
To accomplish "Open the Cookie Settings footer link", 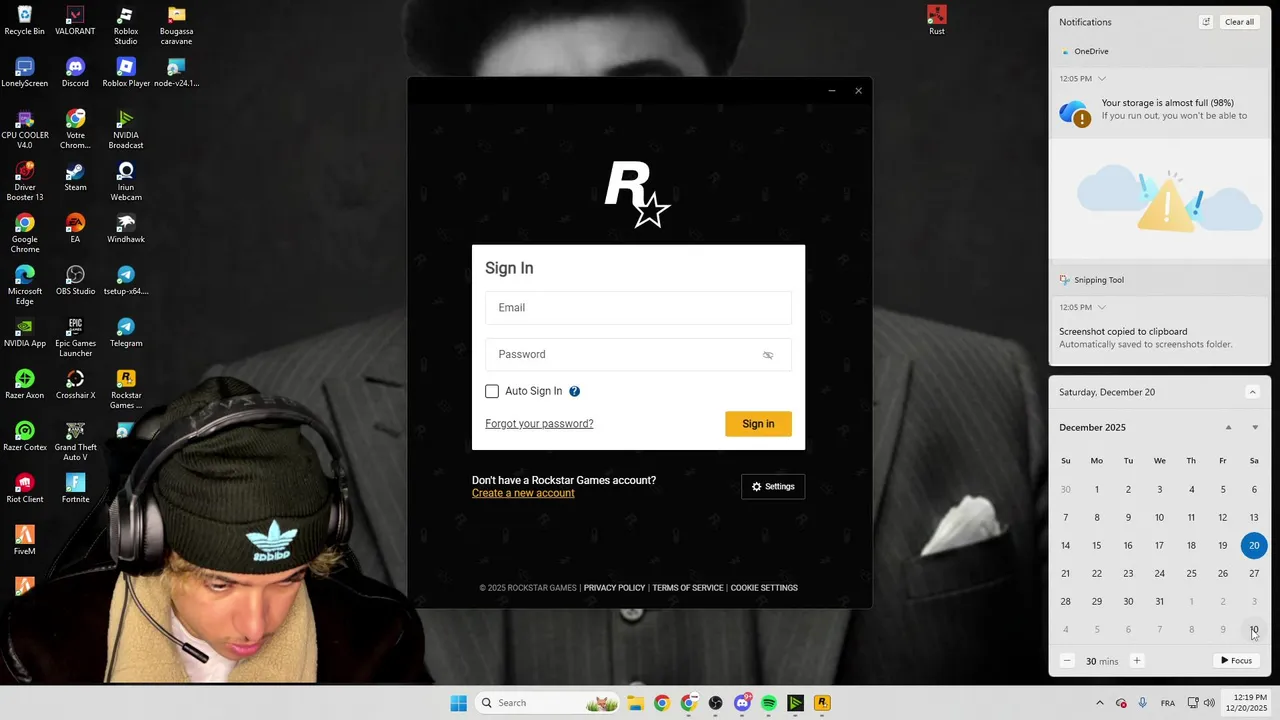I will pyautogui.click(x=764, y=588).
